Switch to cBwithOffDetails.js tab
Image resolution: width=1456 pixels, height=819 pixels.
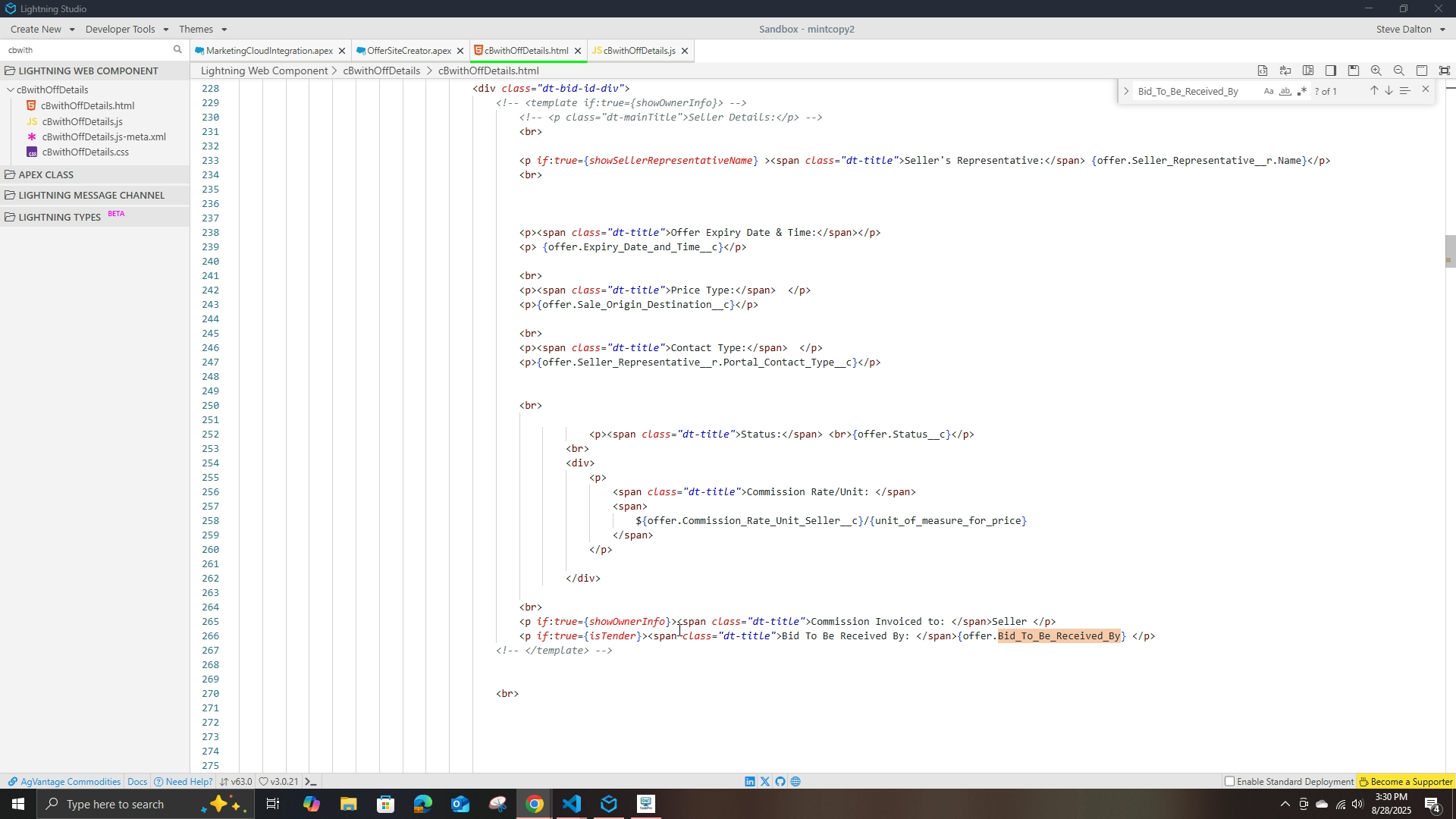(x=639, y=51)
